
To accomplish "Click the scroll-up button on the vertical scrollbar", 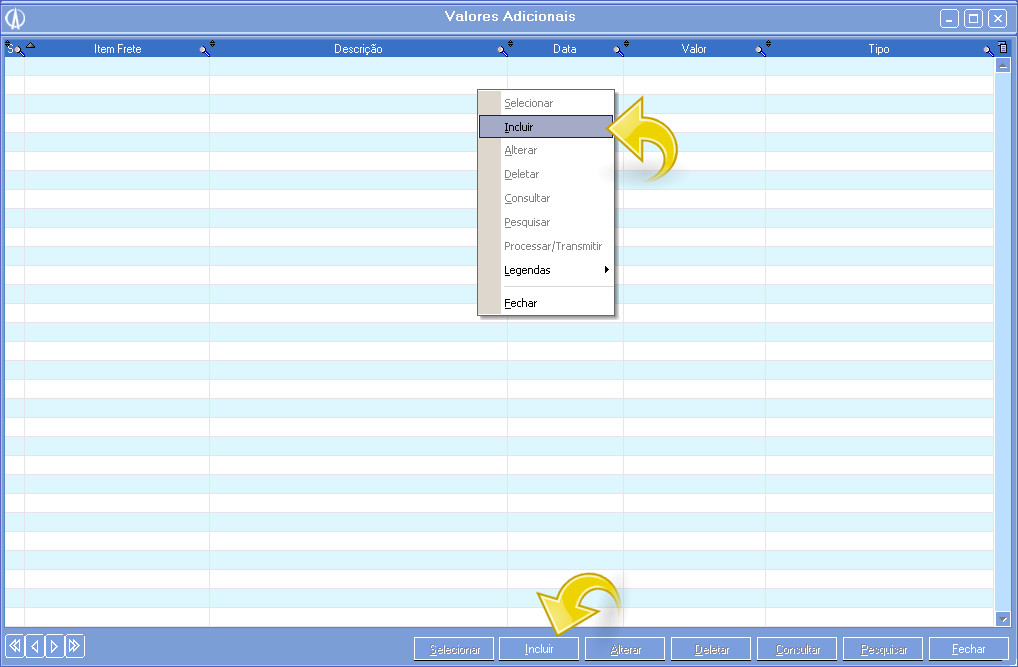I will pos(1003,65).
